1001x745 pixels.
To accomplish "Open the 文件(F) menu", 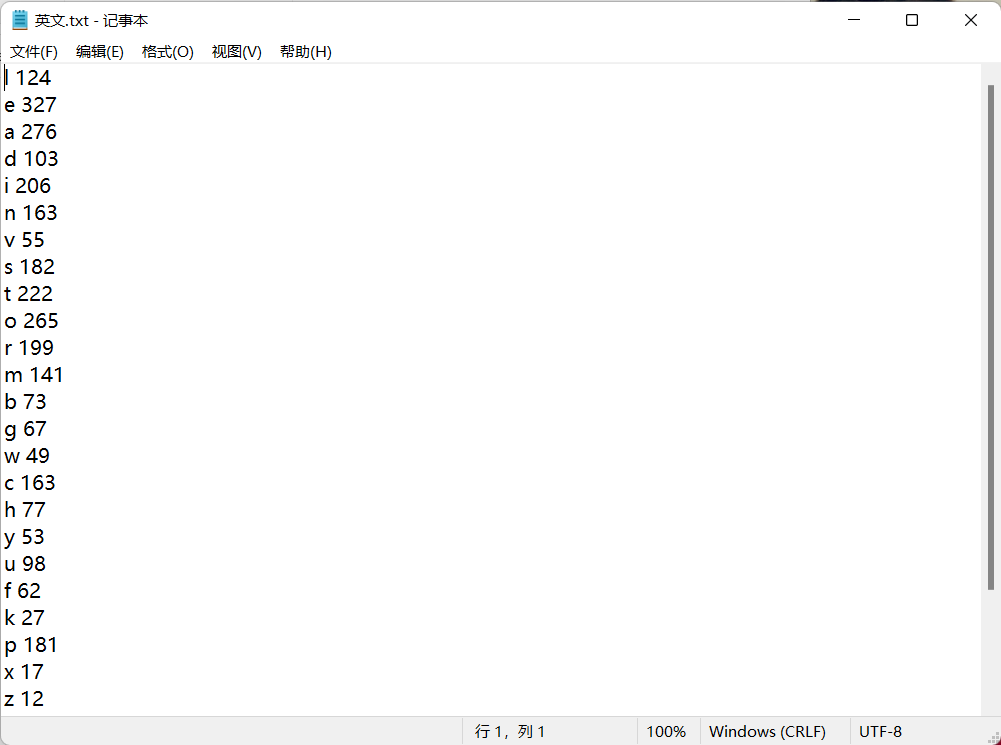I will [x=33, y=51].
